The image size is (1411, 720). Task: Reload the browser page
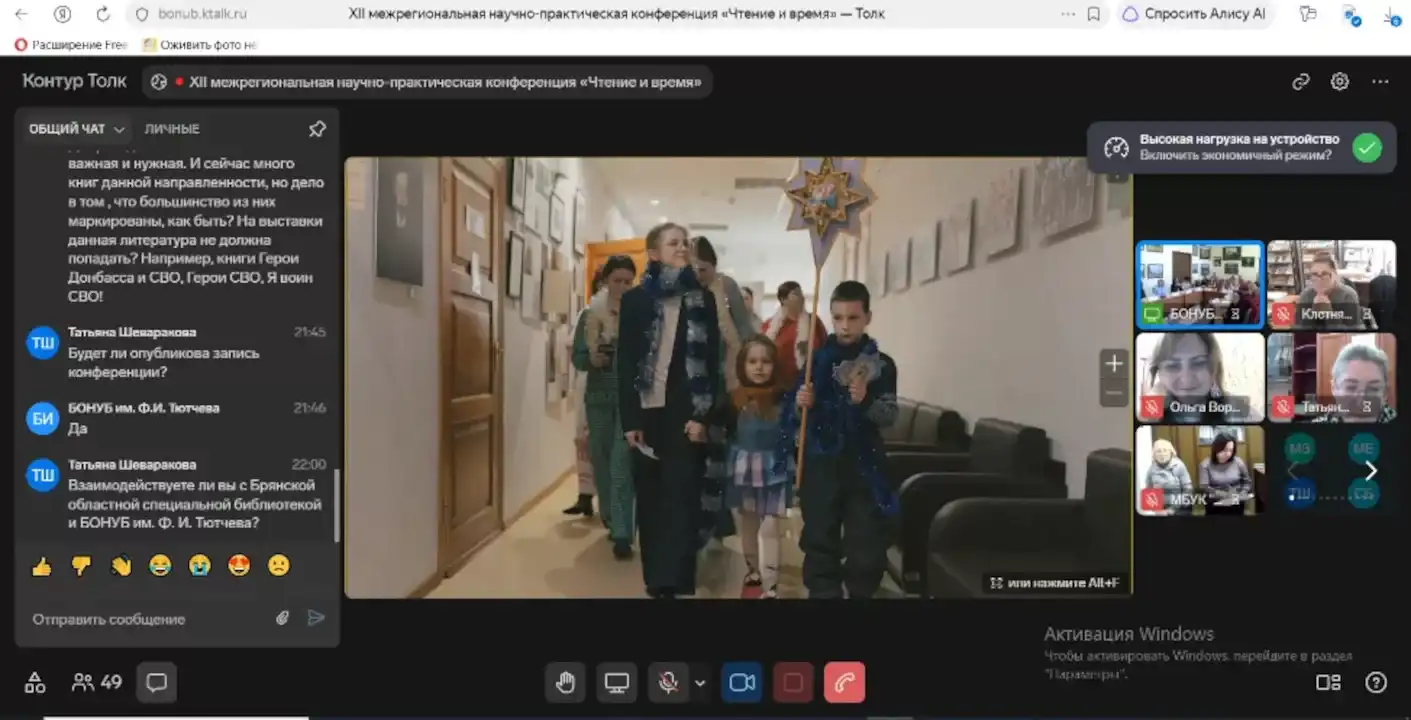coord(103,14)
